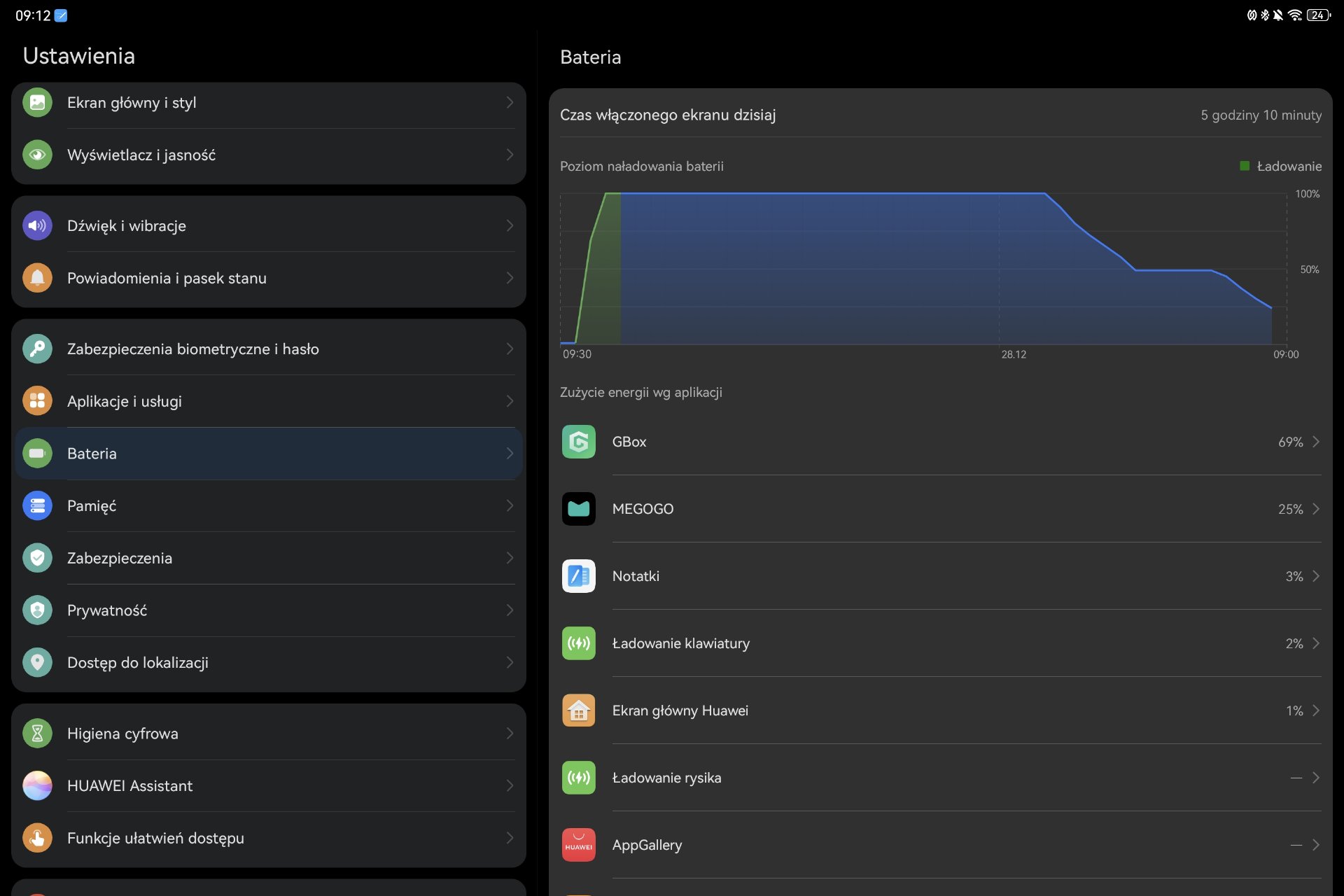
Task: Tap the AppGallery Huawei icon
Action: point(578,845)
